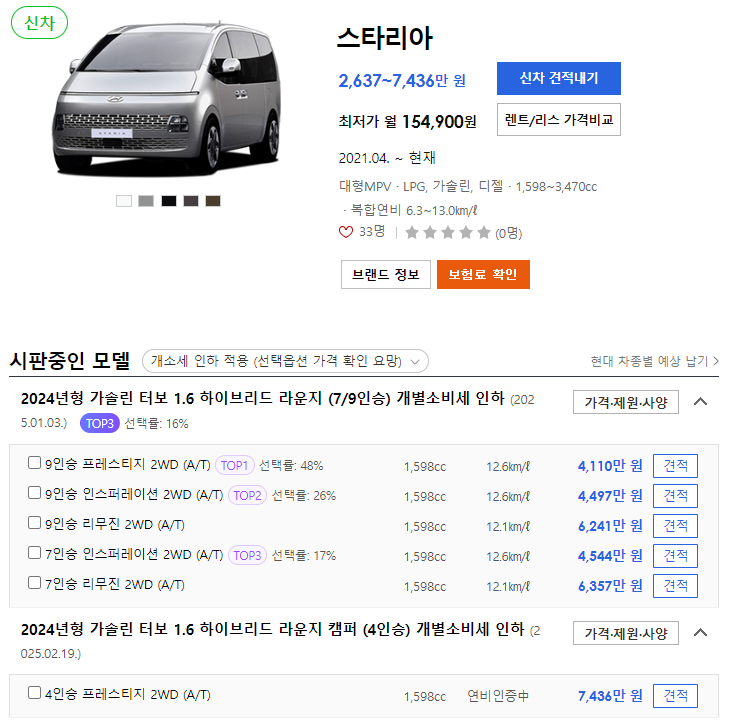This screenshot has height=724, width=730.
Task: Click the TOP2 badge on the 9인승 인스퍼레이션 row
Action: coord(247,495)
